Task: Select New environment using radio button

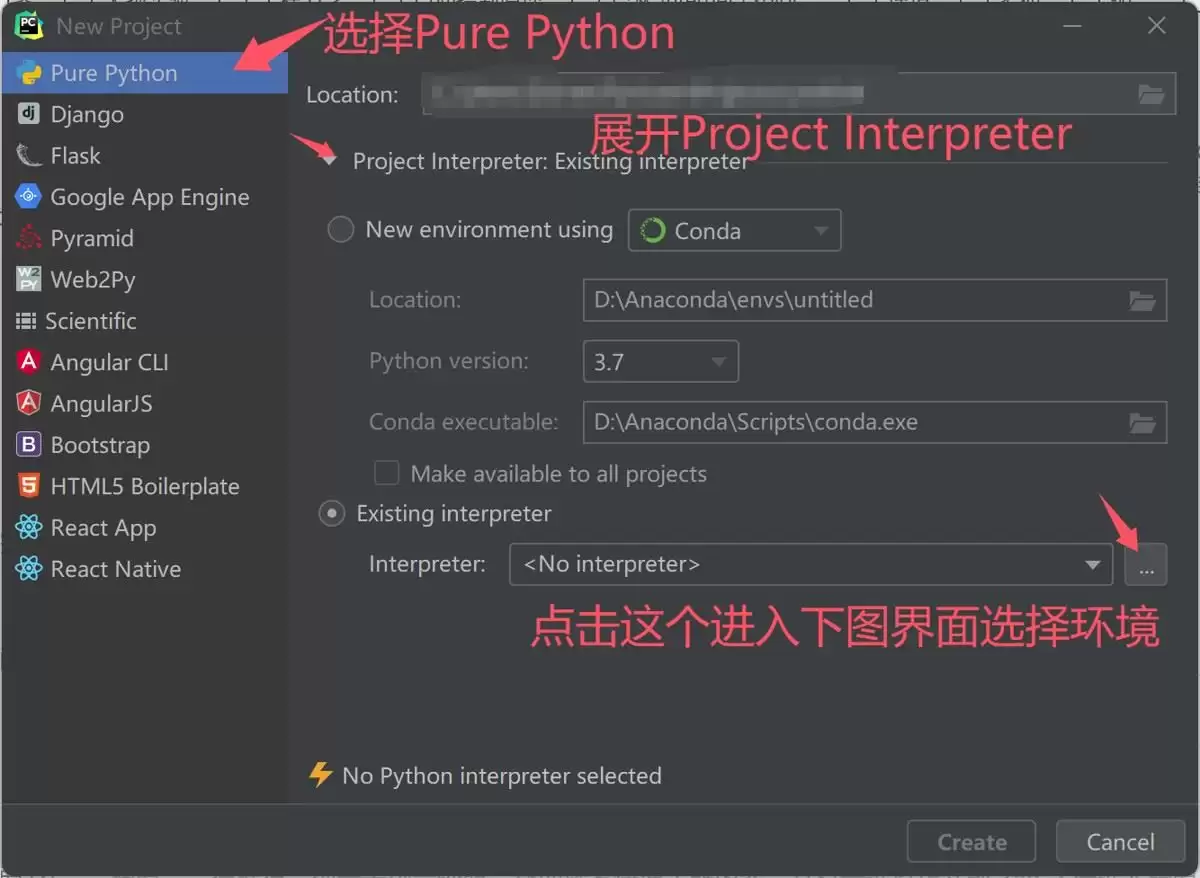Action: click(341, 230)
